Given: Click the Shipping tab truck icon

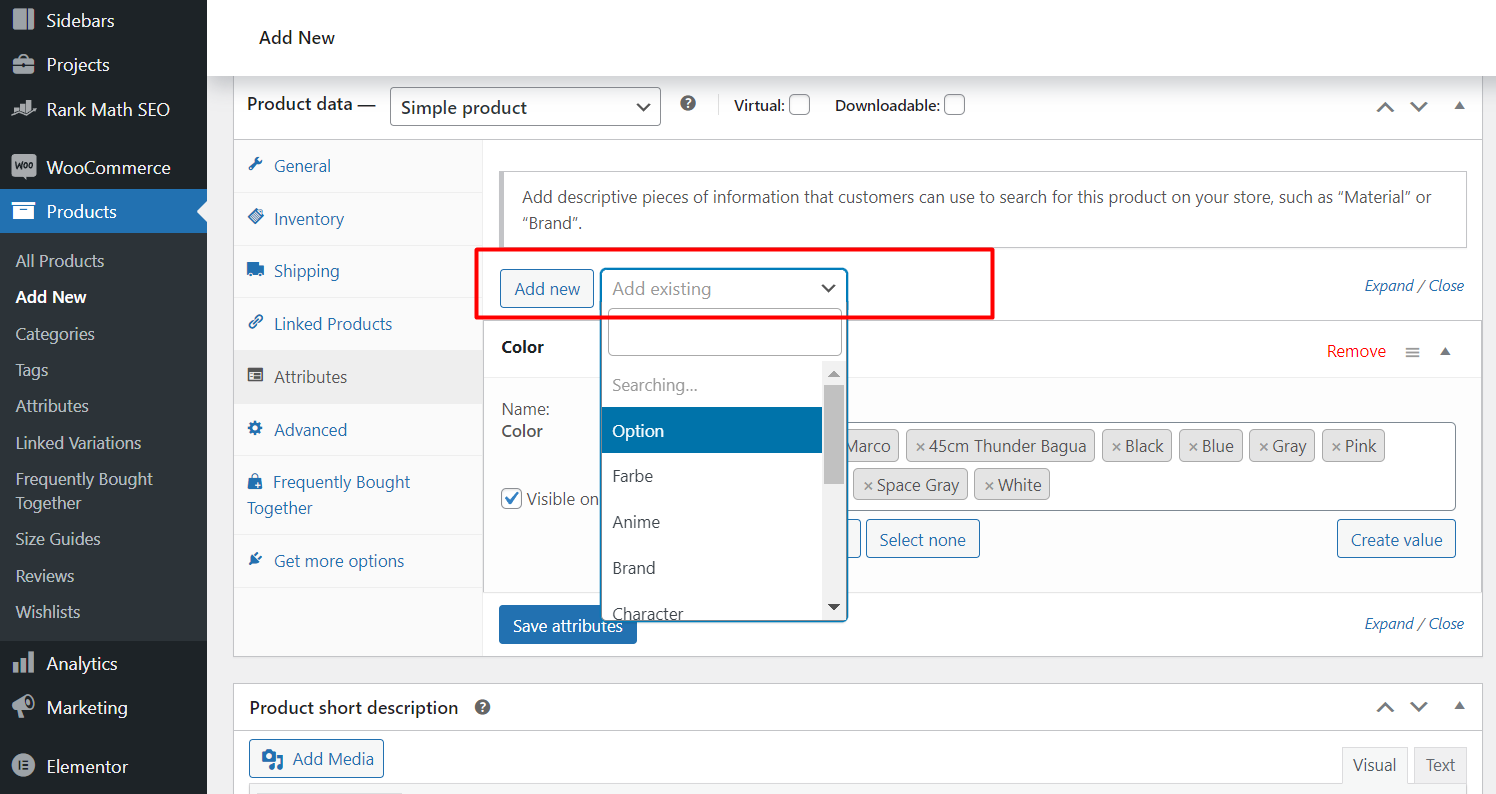Looking at the screenshot, I should point(255,270).
